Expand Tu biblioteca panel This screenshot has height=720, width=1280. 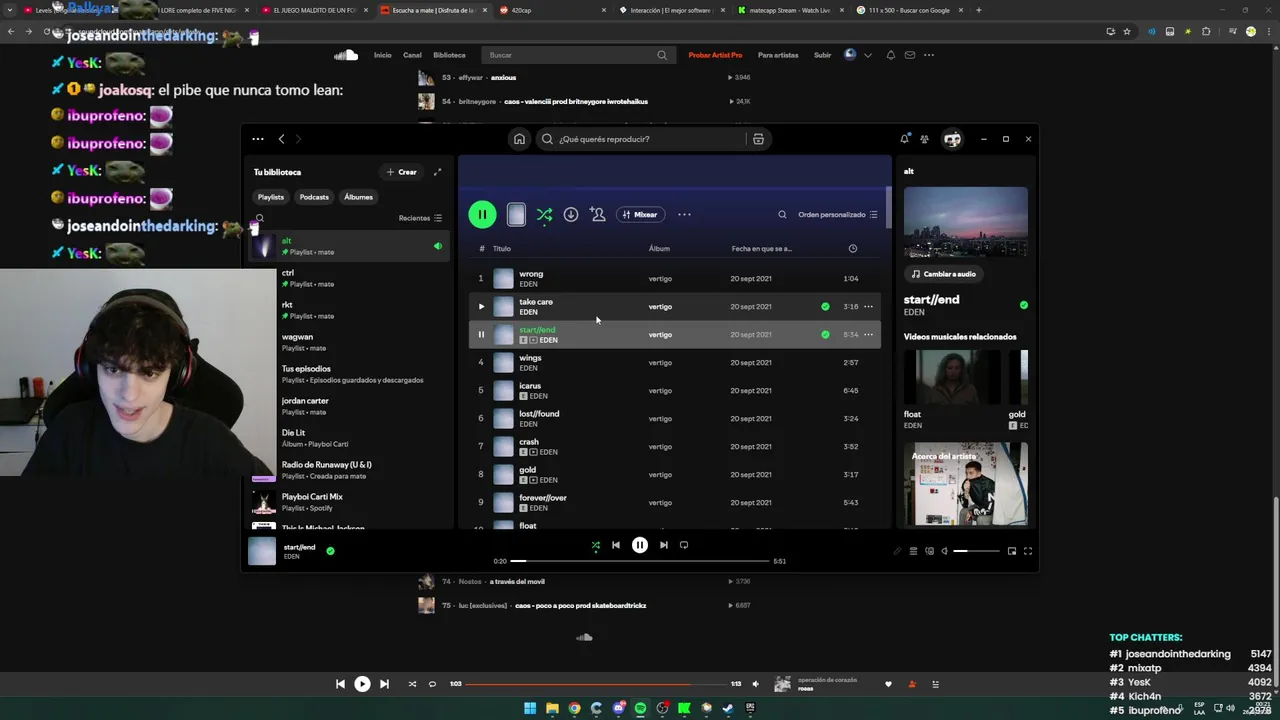pyautogui.click(x=437, y=172)
